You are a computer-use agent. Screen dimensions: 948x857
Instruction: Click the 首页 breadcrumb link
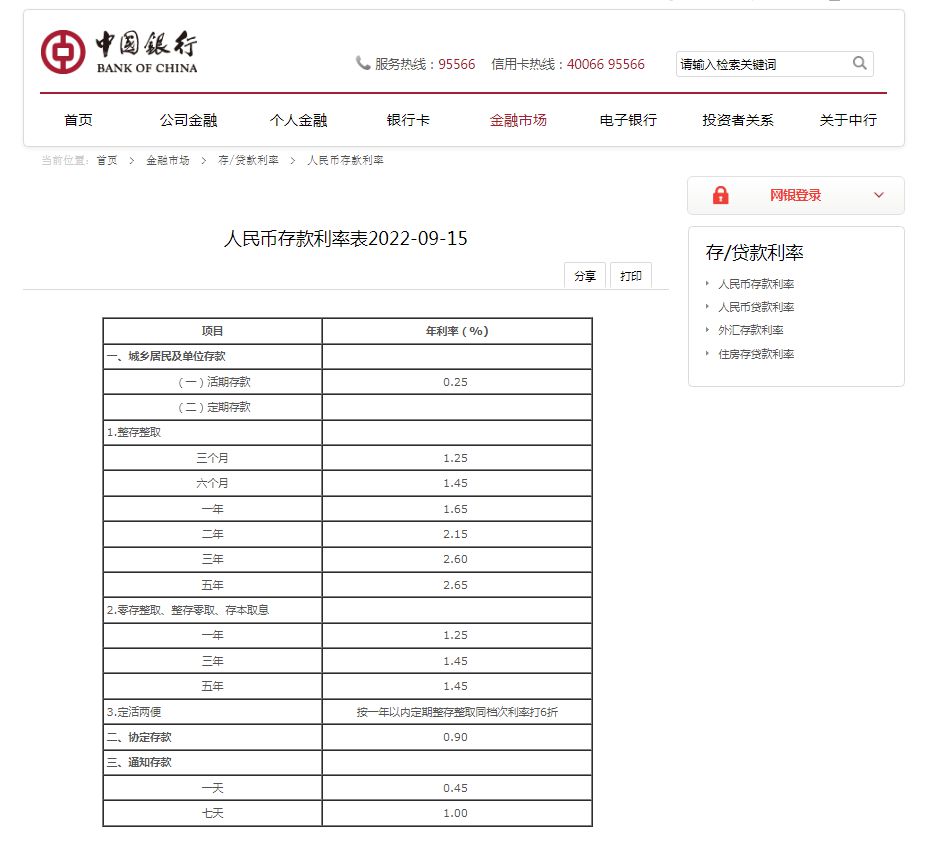(x=106, y=159)
